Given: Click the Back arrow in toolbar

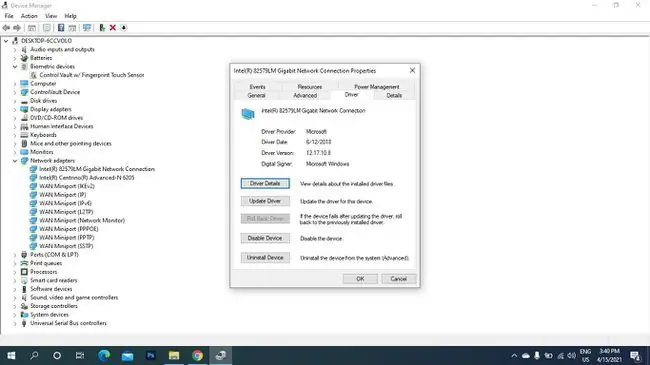Looking at the screenshot, I should (6, 28).
